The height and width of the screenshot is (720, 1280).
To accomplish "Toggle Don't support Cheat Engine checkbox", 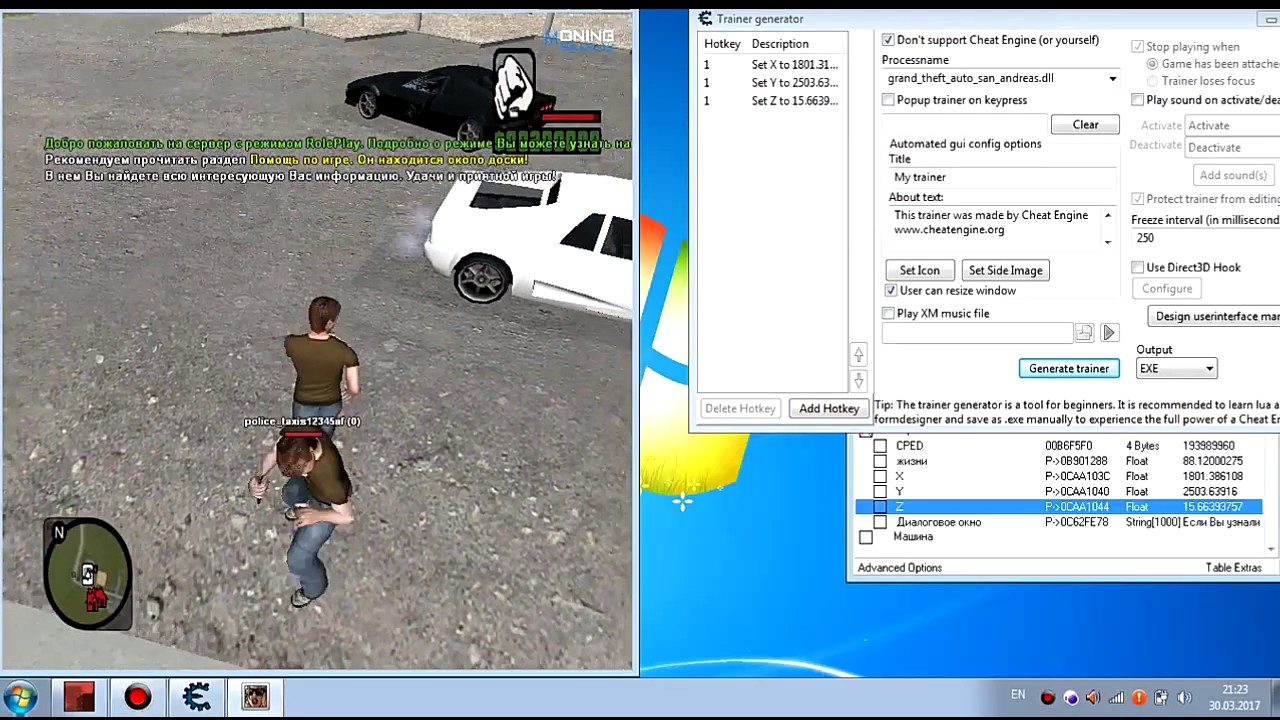I will (x=888, y=40).
